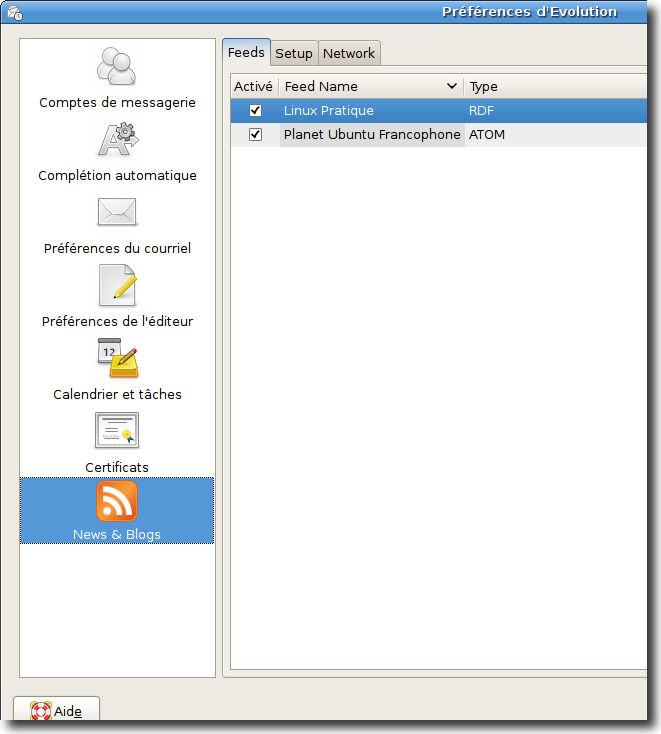This screenshot has width=661, height=734.
Task: Select the Feeds tab
Action: (x=246, y=52)
